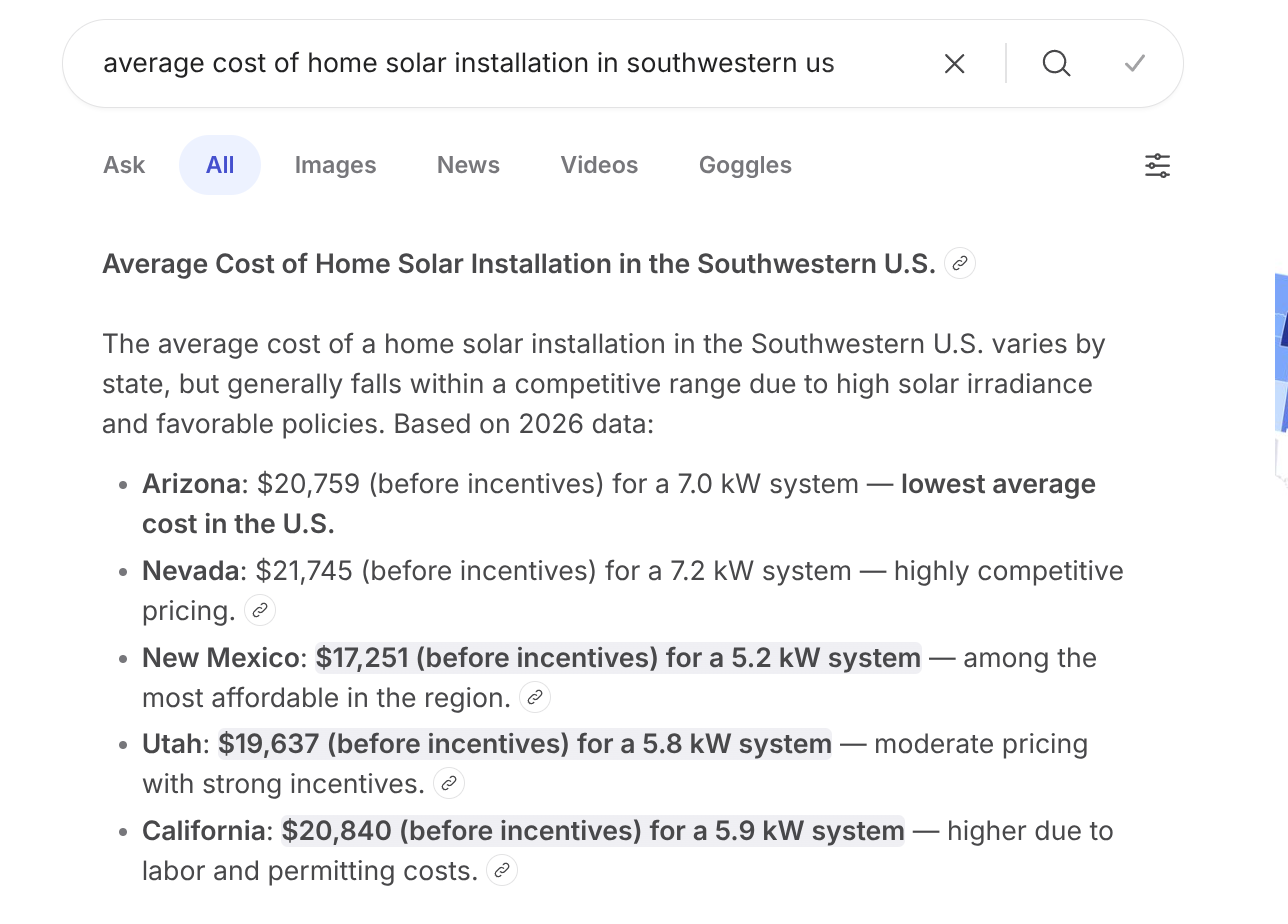The width and height of the screenshot is (1288, 924).
Task: Open the source link icon after Utah entry
Action: point(449,783)
